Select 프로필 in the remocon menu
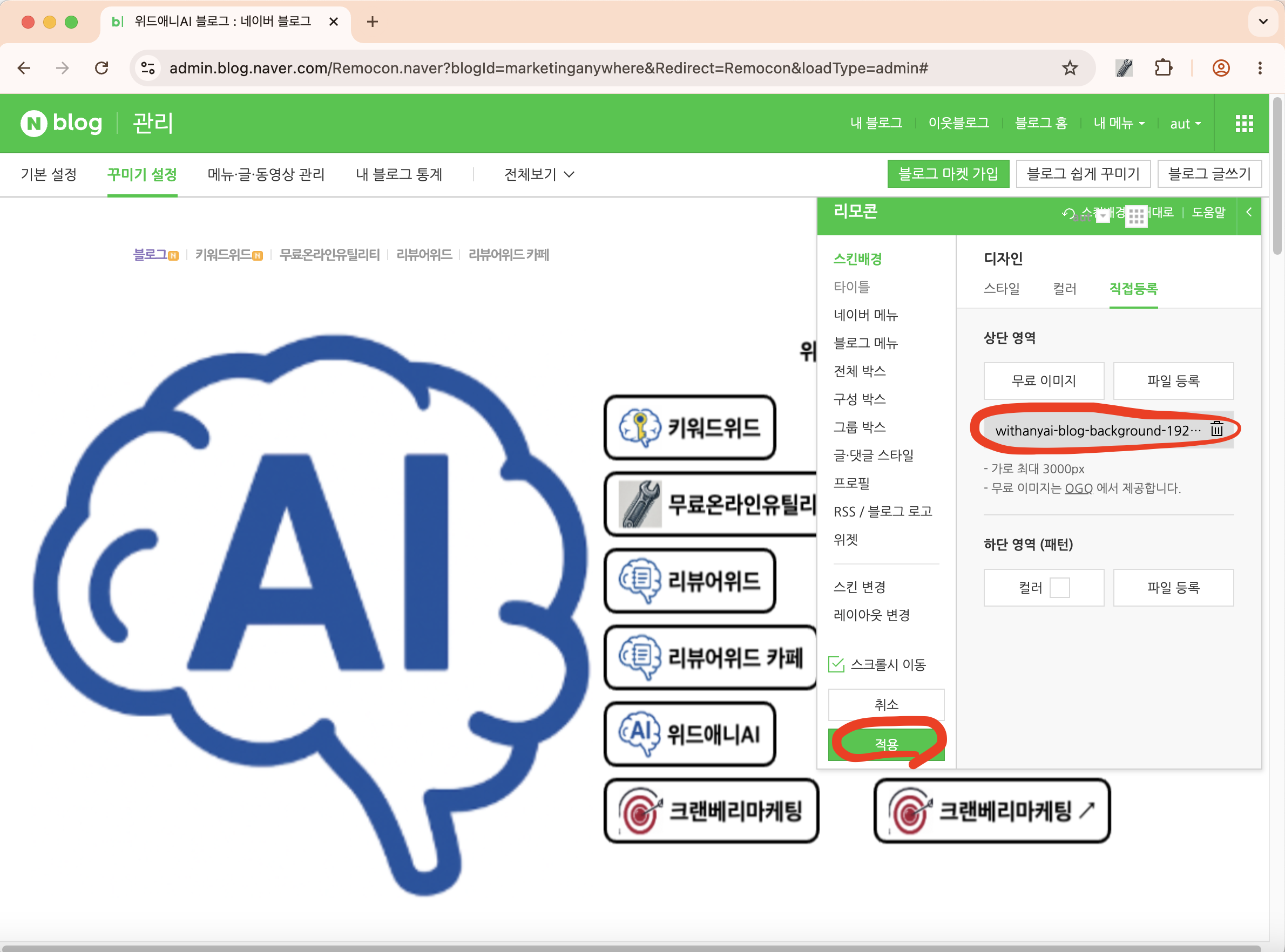 [x=851, y=483]
